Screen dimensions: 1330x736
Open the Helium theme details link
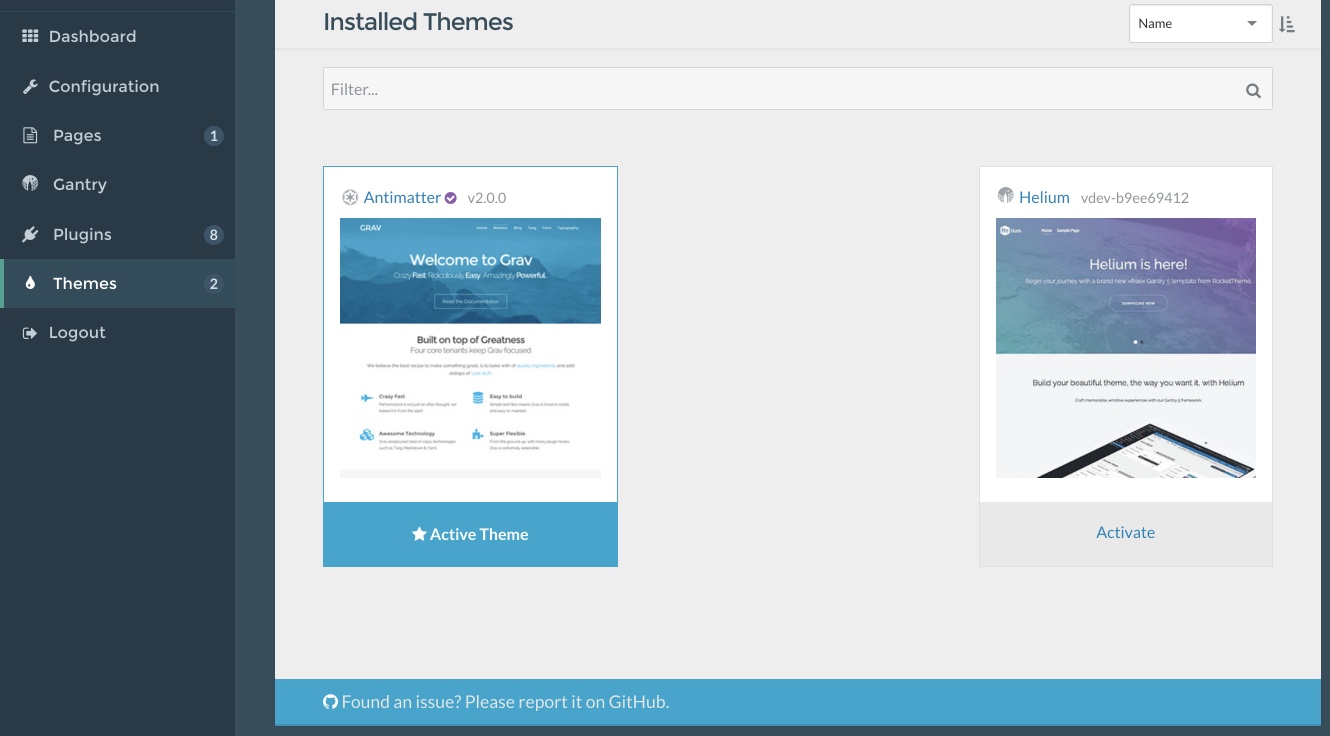click(1044, 197)
